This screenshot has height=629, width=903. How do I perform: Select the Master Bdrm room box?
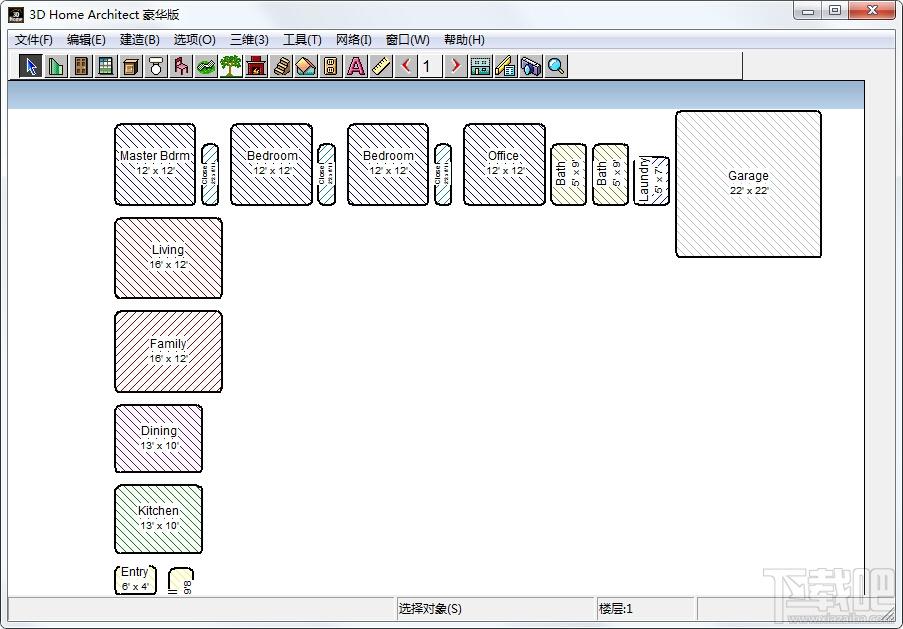(155, 164)
